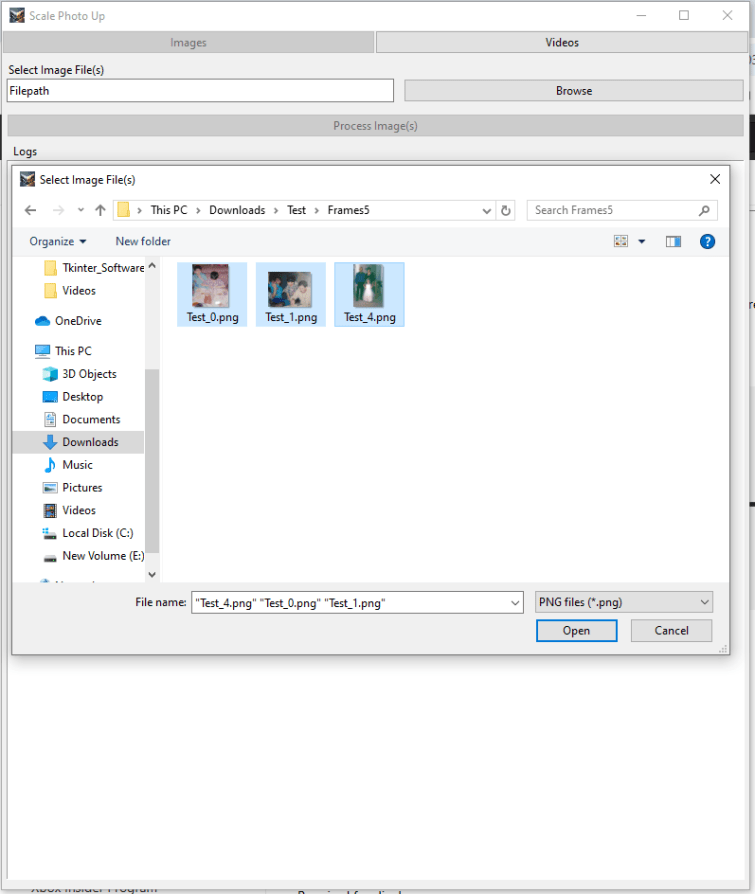The height and width of the screenshot is (894, 755).
Task: Open the PNG files type dropdown
Action: [623, 602]
